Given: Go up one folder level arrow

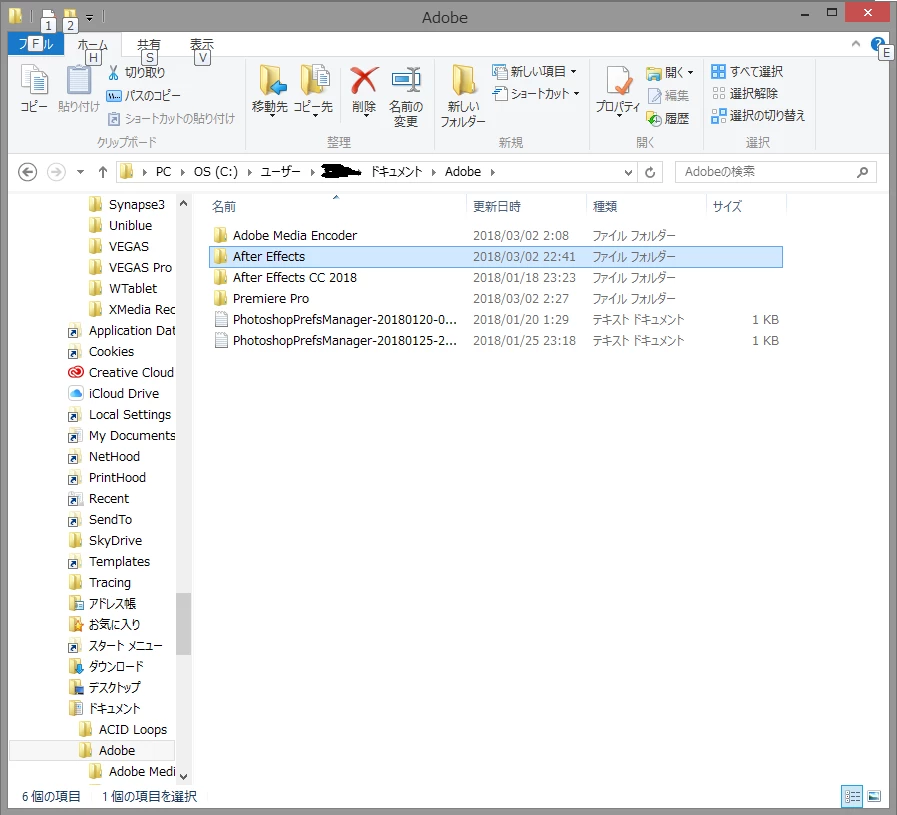Looking at the screenshot, I should tap(103, 172).
